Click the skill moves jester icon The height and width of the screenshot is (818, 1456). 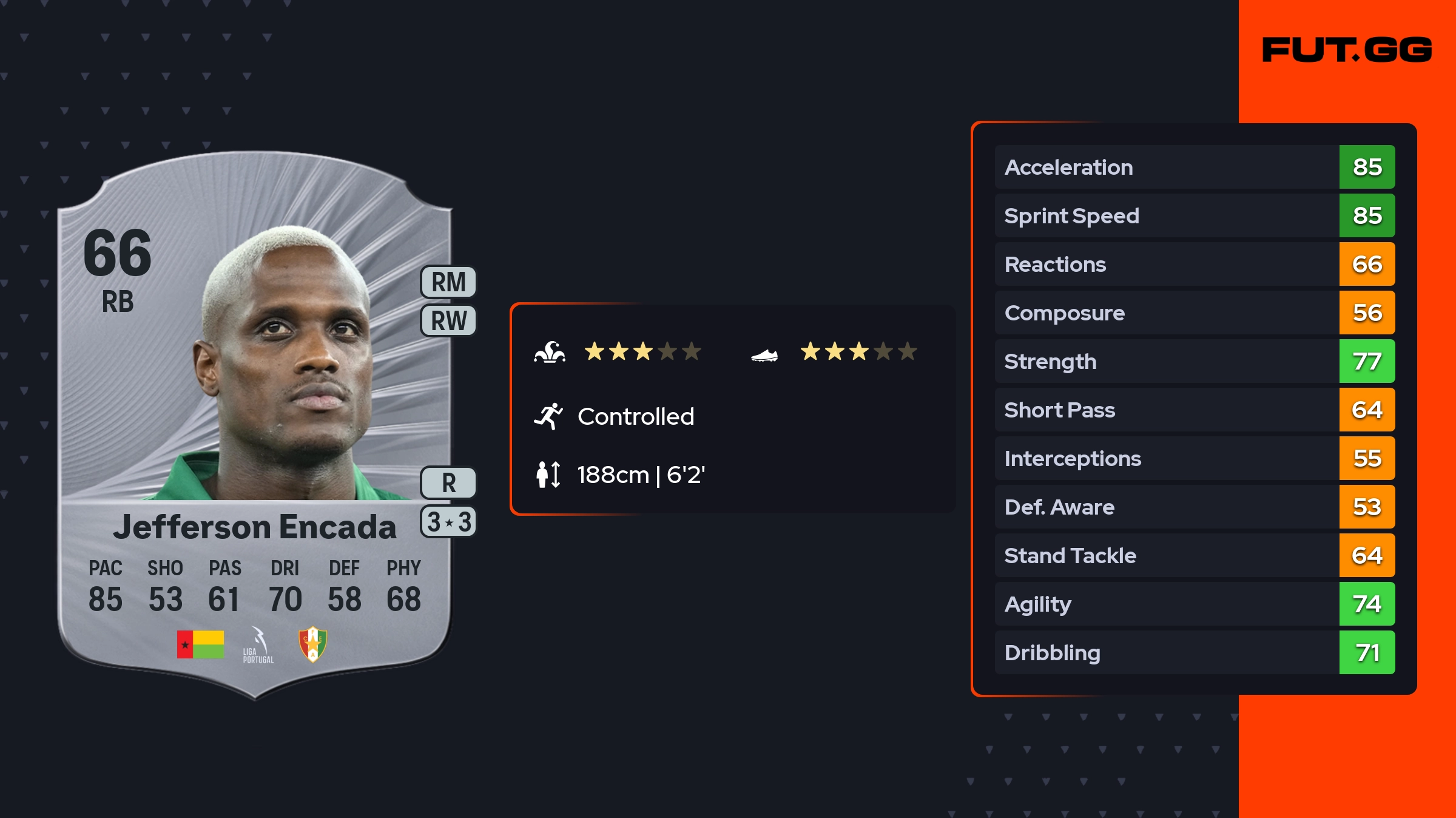pyautogui.click(x=550, y=352)
